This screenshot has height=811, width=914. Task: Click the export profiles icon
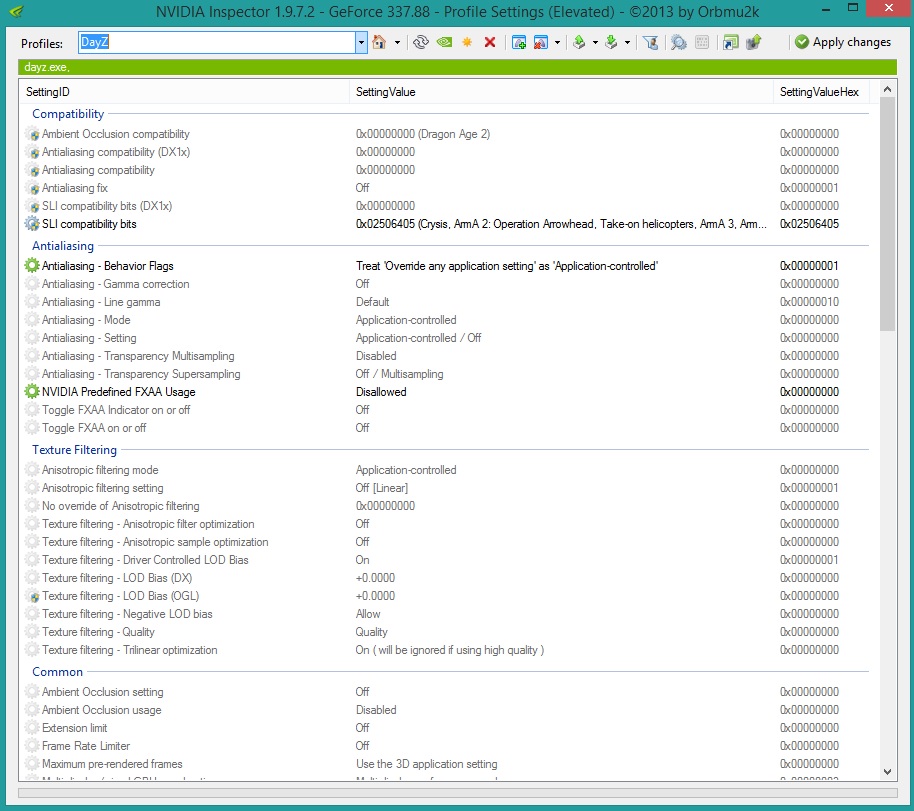tap(579, 42)
